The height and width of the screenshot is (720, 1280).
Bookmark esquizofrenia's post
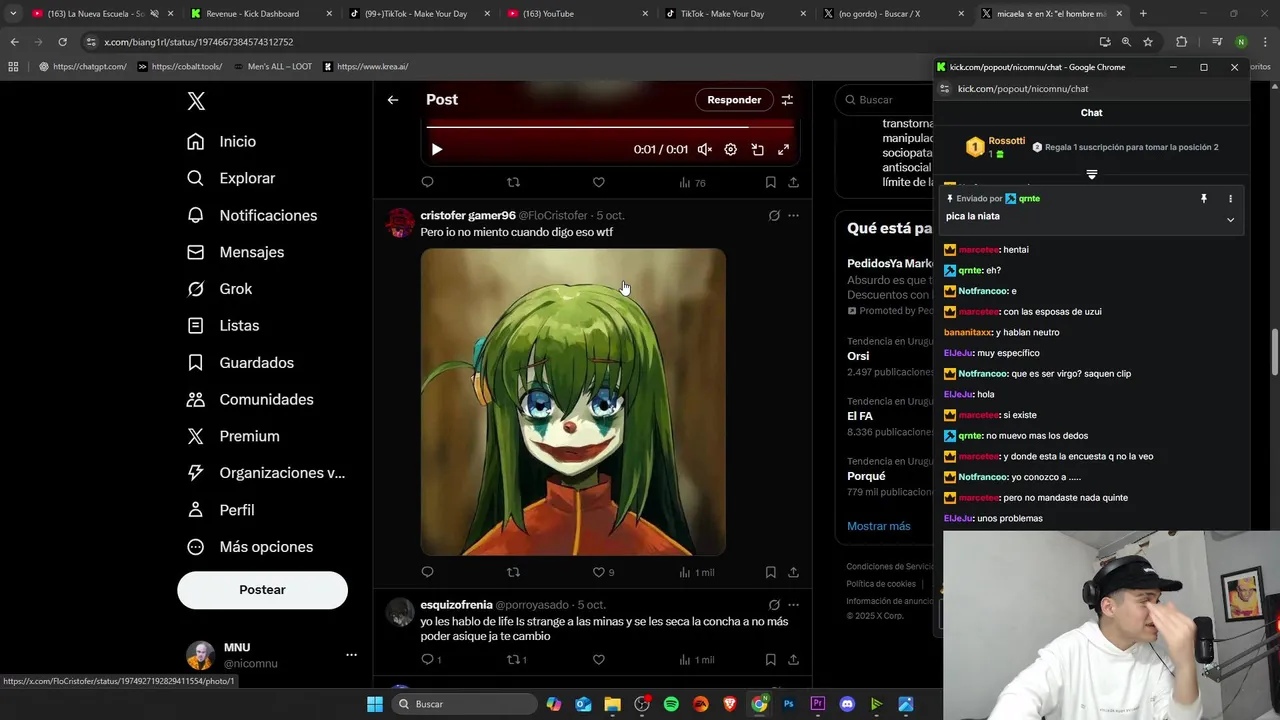(770, 659)
